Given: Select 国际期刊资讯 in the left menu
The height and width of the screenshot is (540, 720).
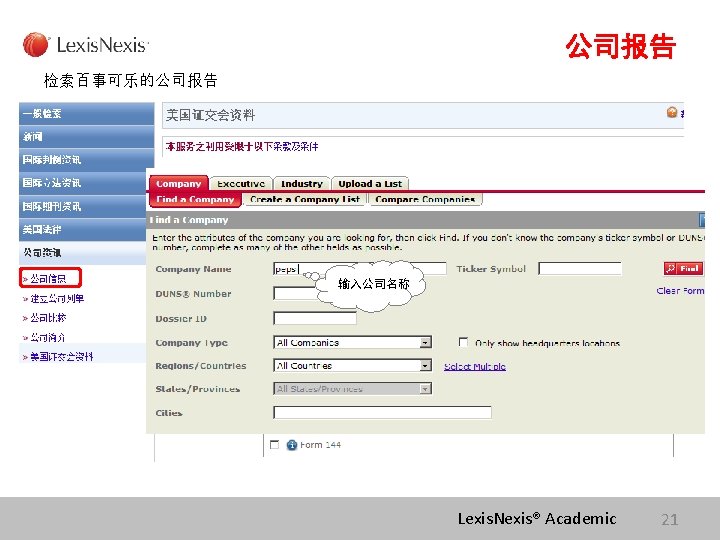Looking at the screenshot, I should pos(83,206).
